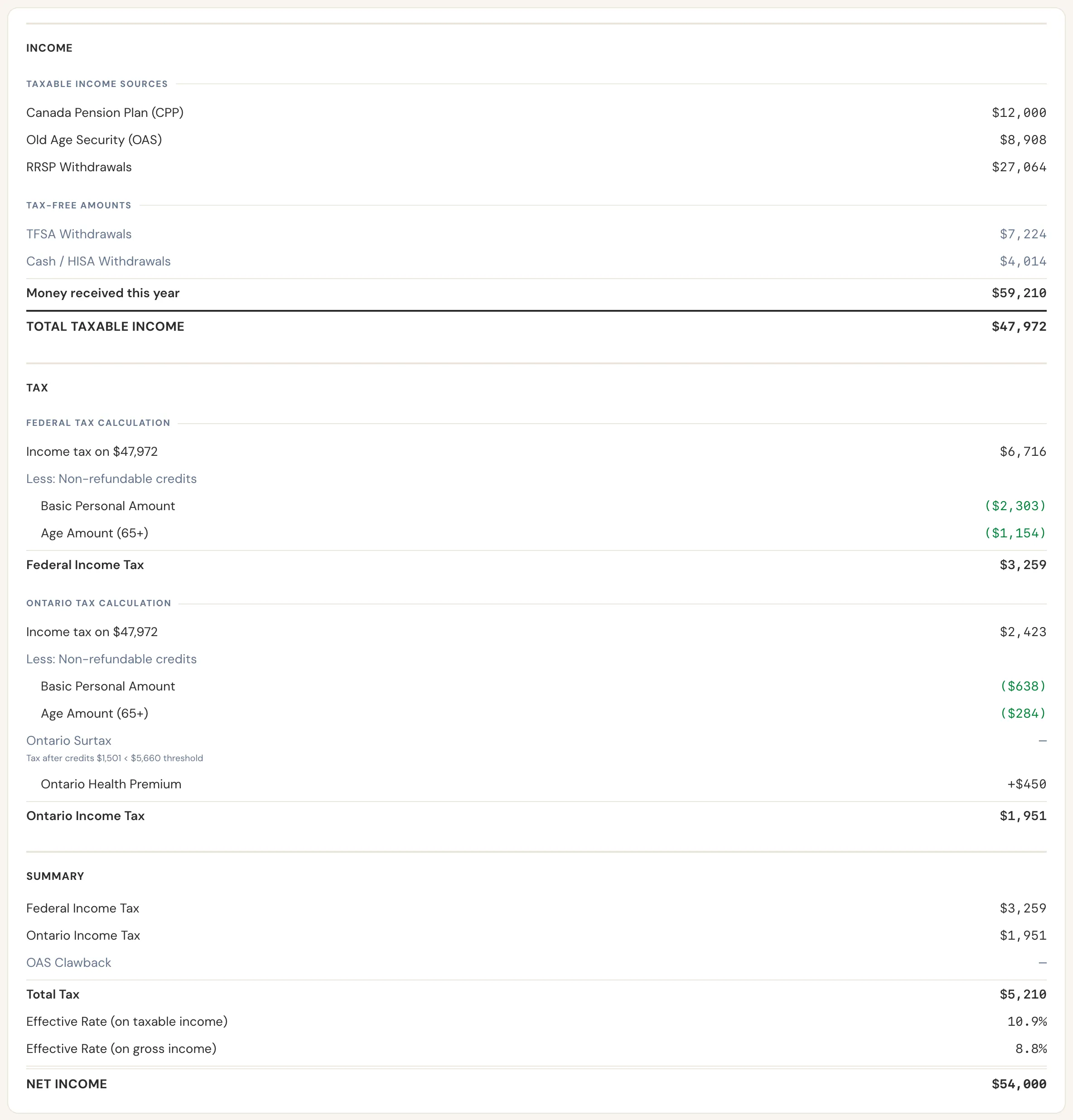
Task: Select the 10.9% effective rate value
Action: click(x=1027, y=1022)
